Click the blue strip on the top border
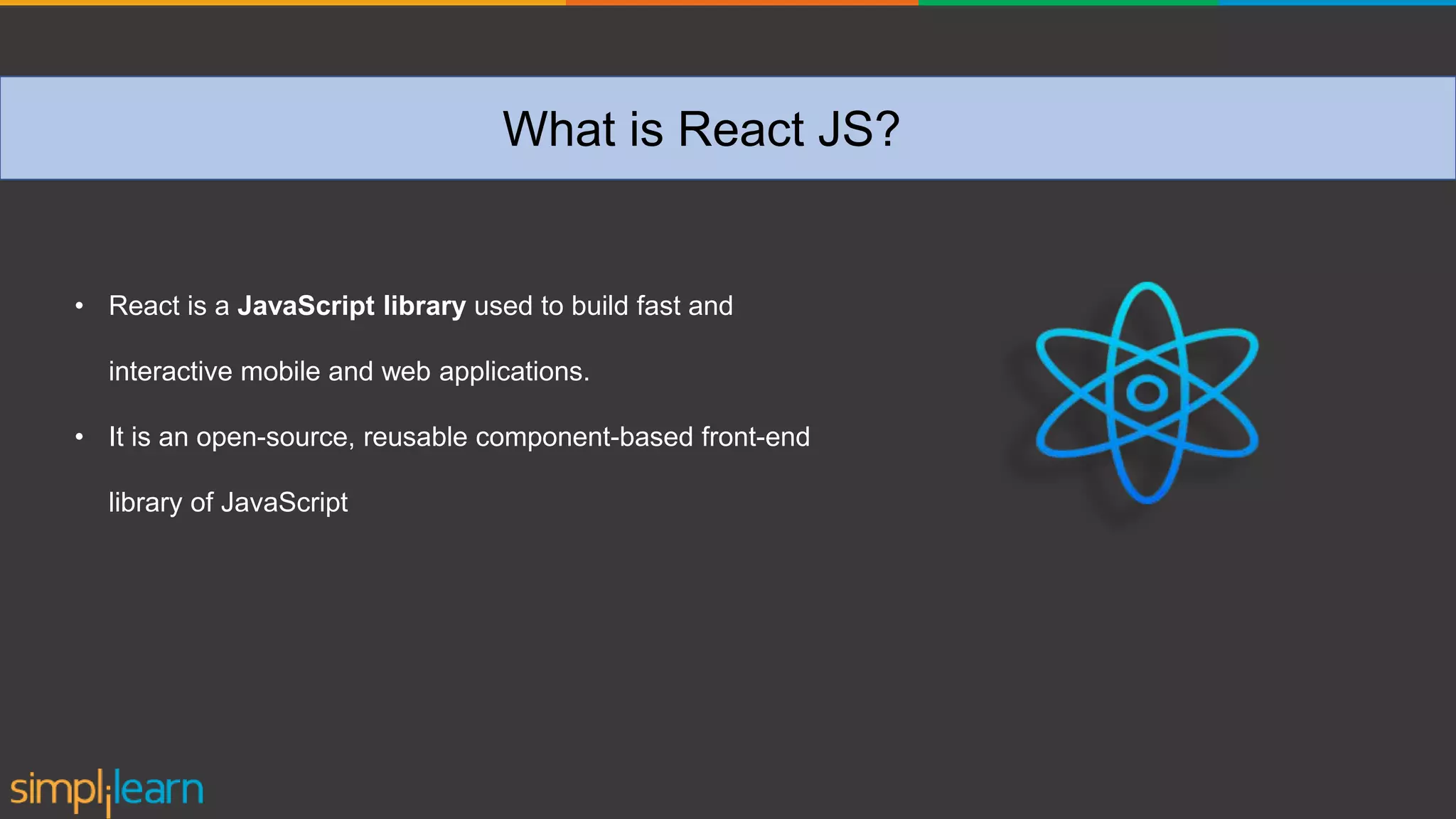 click(1337, 2)
